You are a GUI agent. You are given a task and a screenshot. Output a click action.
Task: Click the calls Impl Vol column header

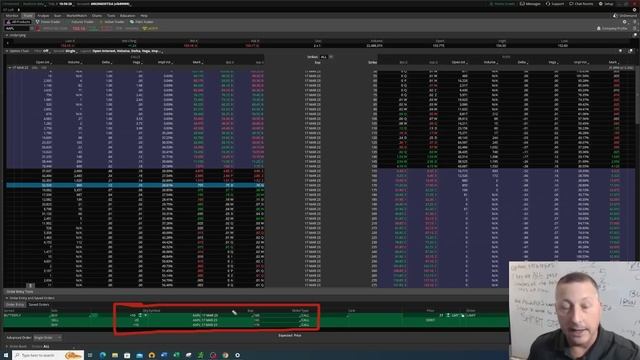(x=165, y=62)
